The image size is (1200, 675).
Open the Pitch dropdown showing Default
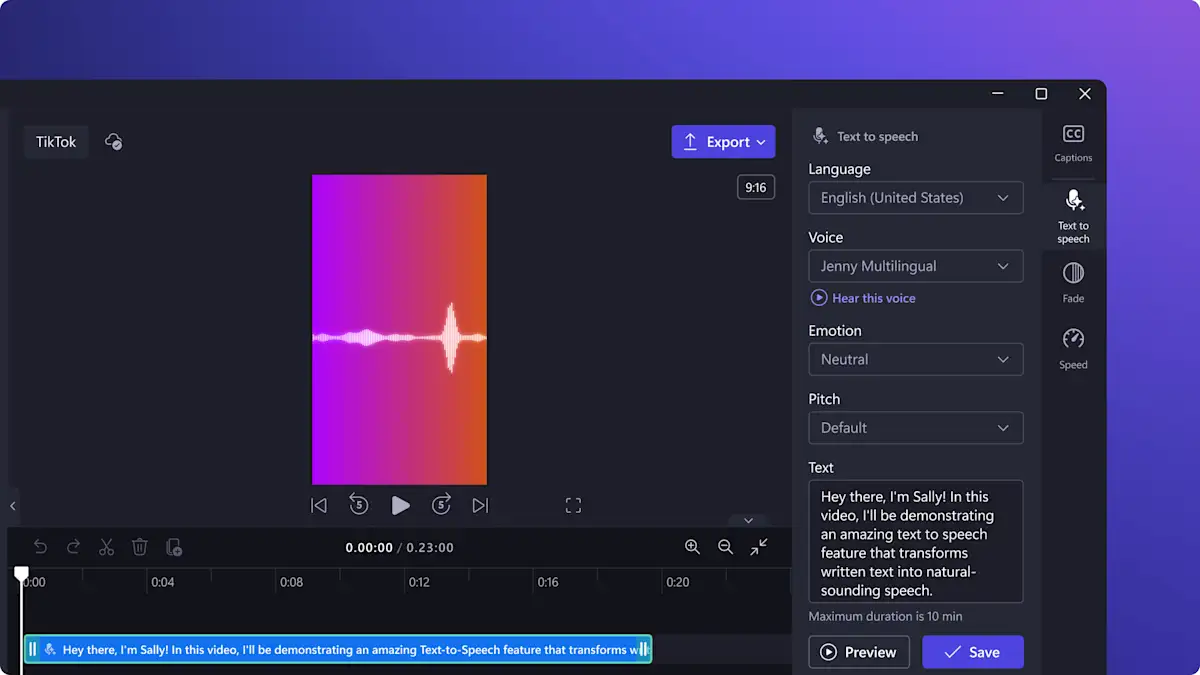coord(915,427)
